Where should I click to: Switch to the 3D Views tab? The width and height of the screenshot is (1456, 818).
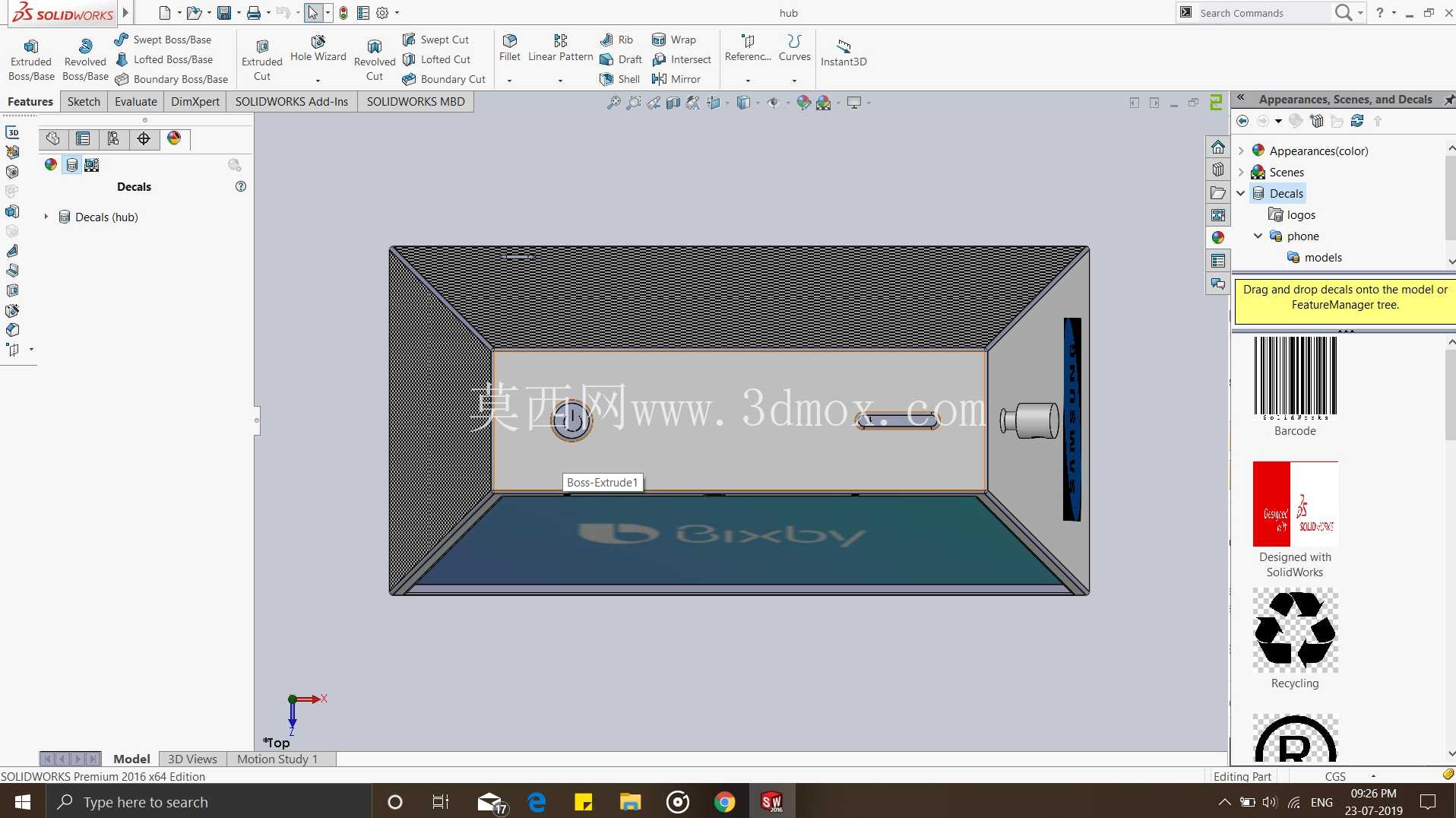point(192,759)
